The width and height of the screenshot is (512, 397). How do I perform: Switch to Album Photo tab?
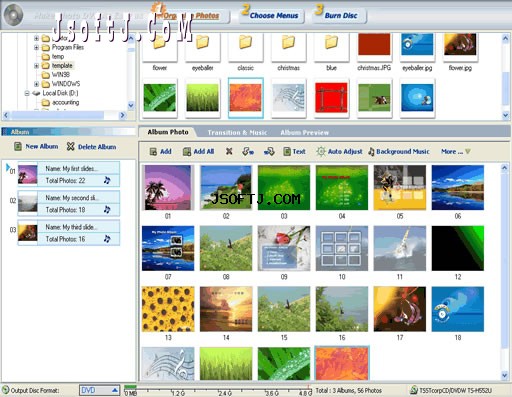(x=168, y=132)
